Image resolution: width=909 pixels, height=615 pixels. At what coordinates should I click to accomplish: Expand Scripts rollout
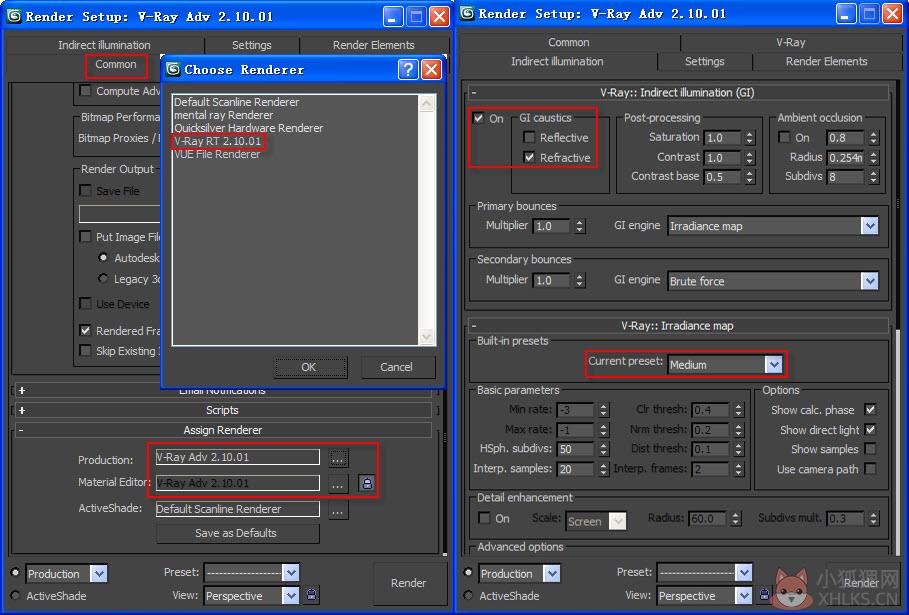point(223,410)
